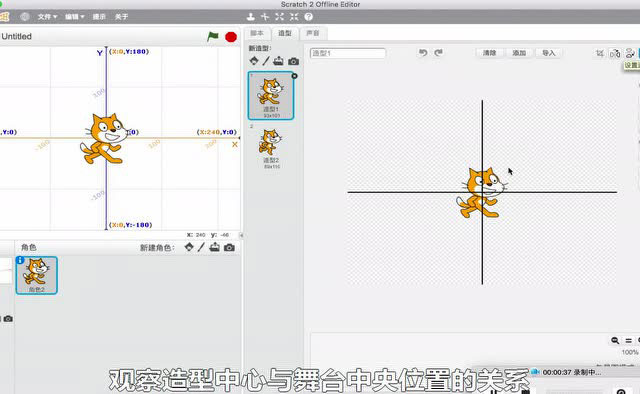
Task: Upload costume from file
Action: pyautogui.click(x=278, y=61)
